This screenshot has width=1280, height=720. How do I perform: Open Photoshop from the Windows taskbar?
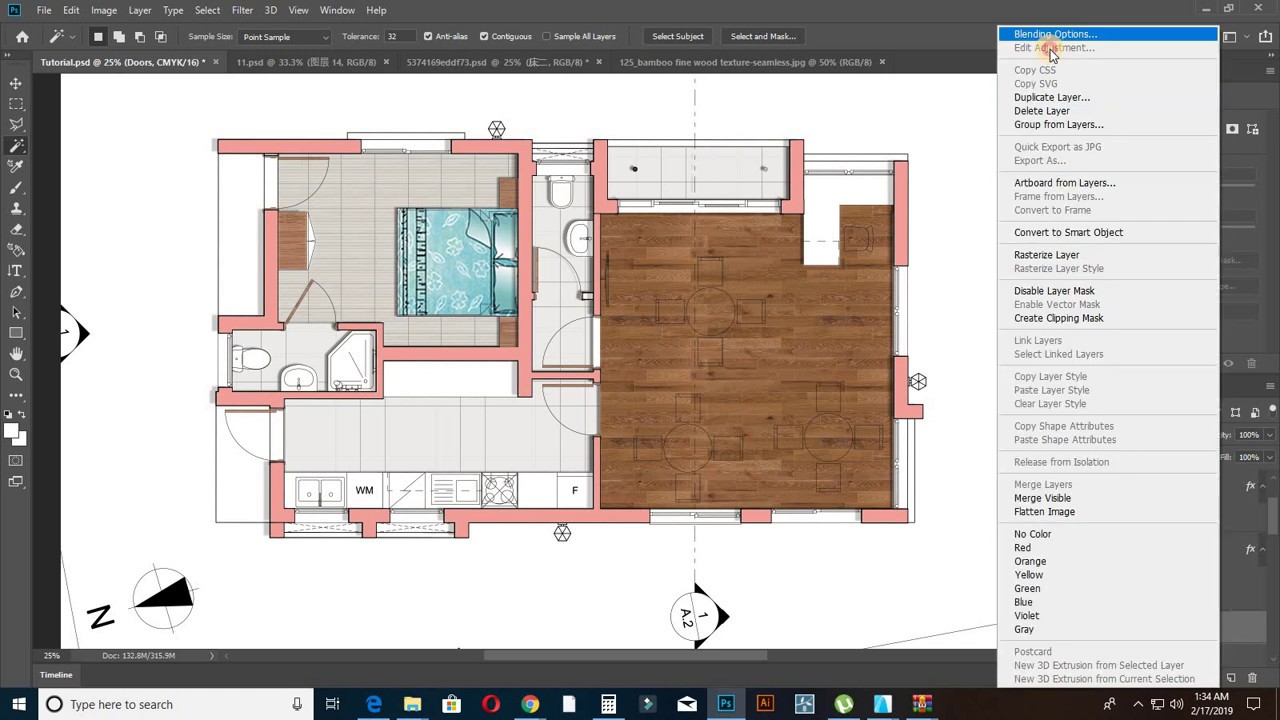pyautogui.click(x=726, y=704)
